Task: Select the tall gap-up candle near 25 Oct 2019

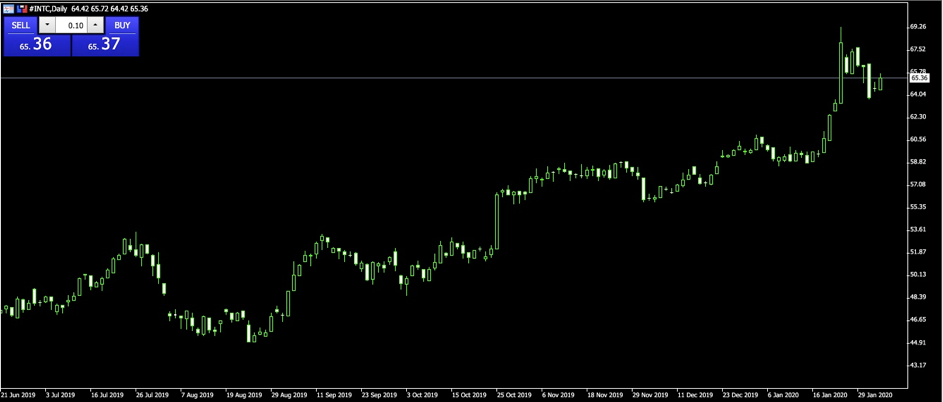Action: (x=497, y=221)
